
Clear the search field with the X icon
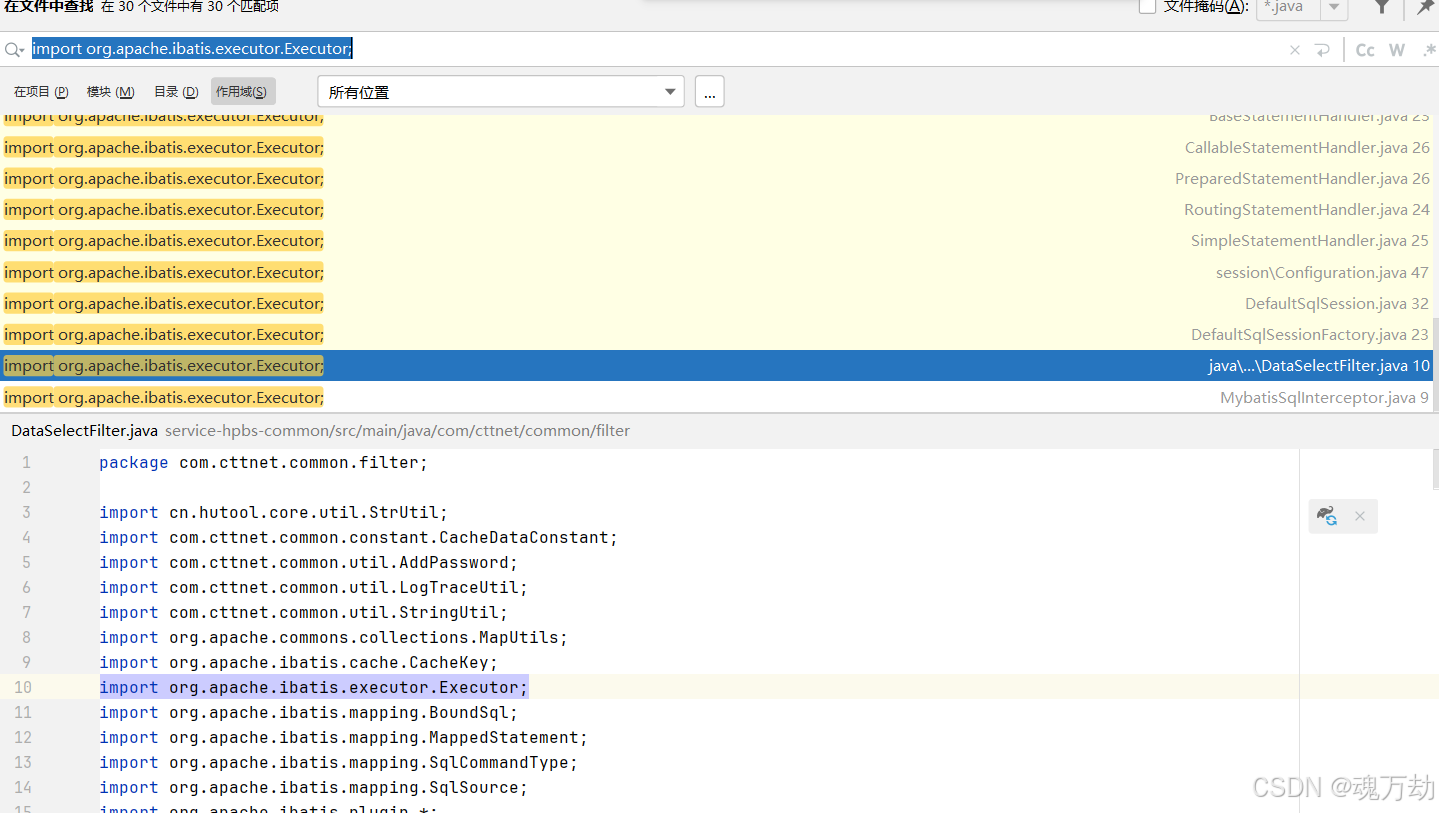(1295, 48)
